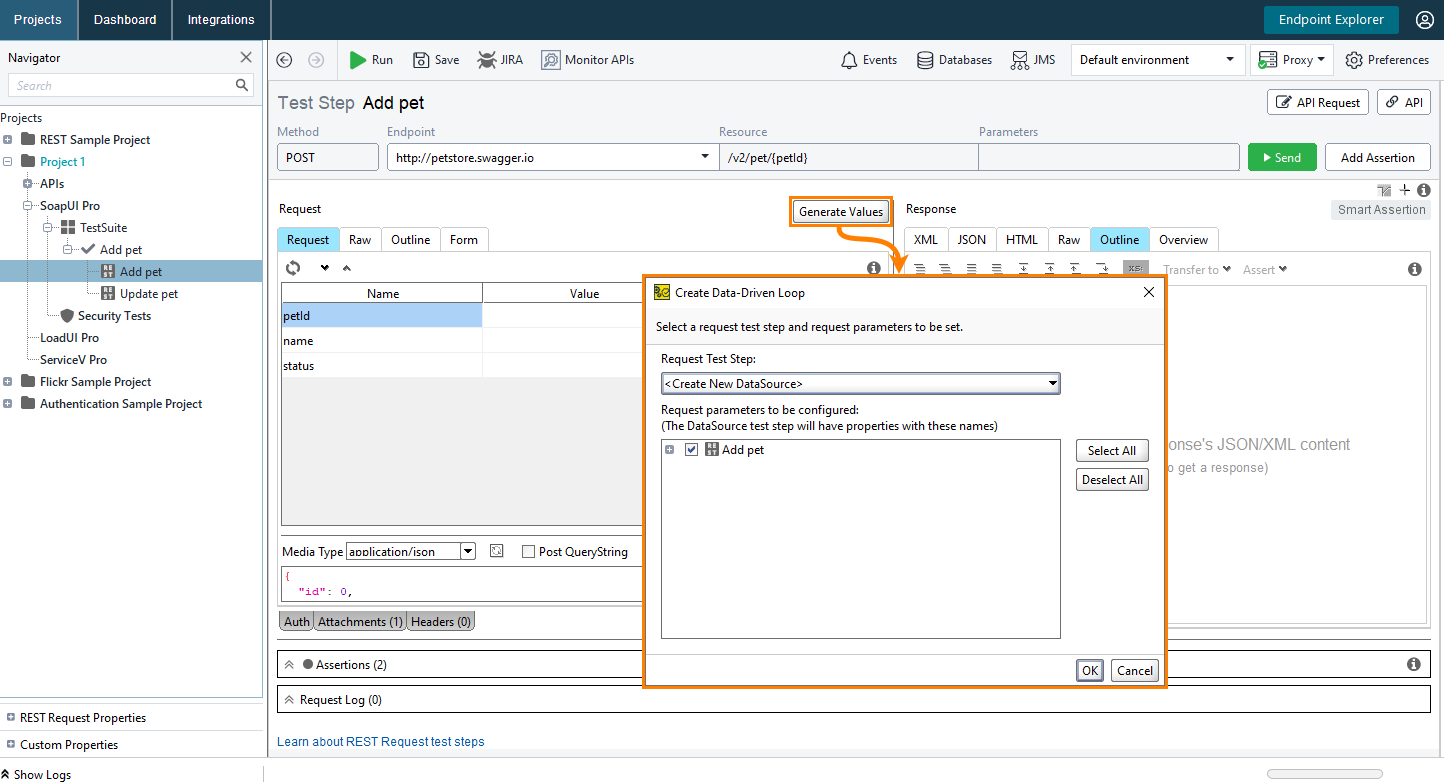Viewport: 1444px width, 784px height.
Task: Expand the Flickr Sample Project node
Action: pos(8,382)
